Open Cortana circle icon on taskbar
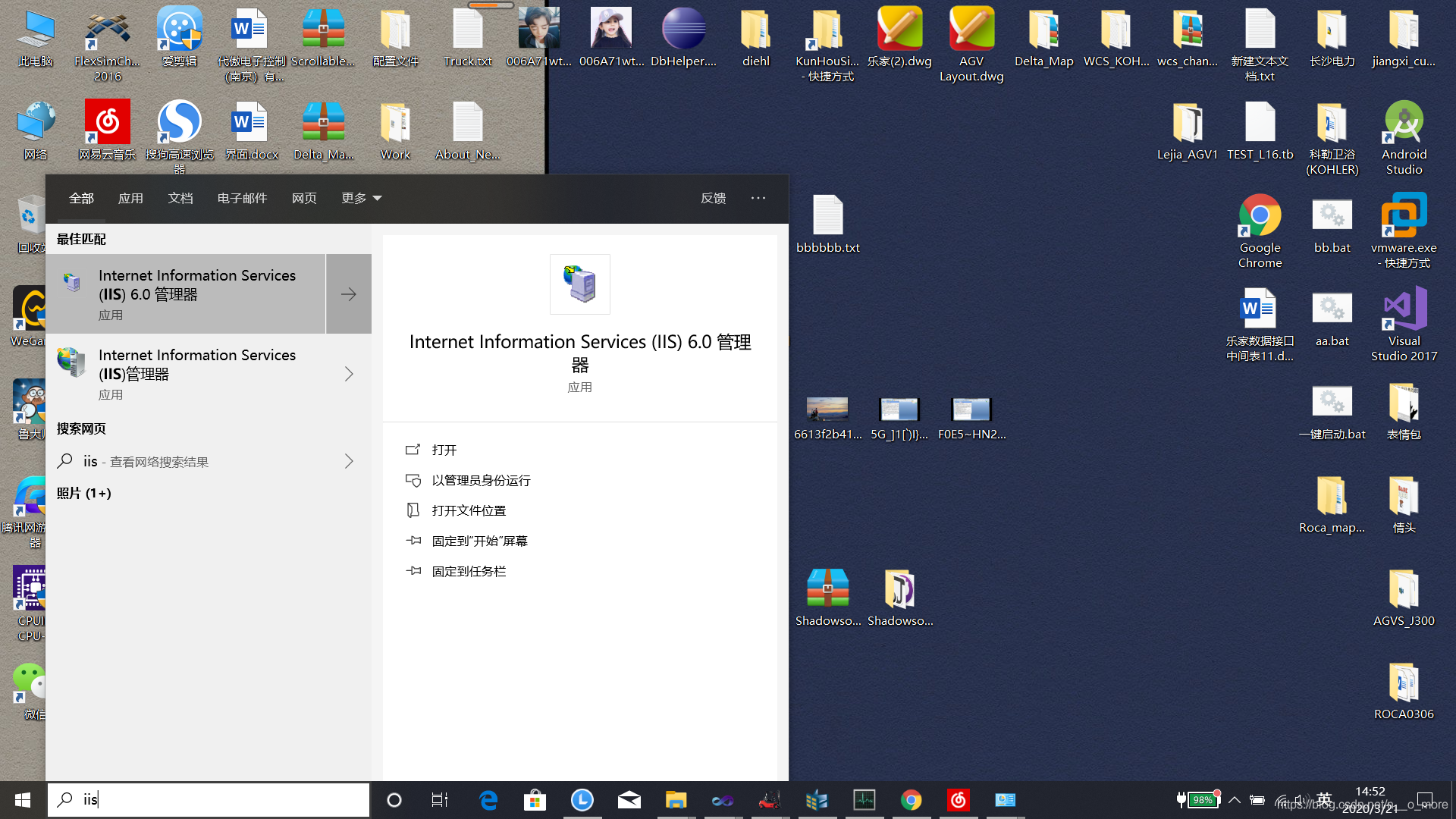This screenshot has height=819, width=1456. (394, 800)
